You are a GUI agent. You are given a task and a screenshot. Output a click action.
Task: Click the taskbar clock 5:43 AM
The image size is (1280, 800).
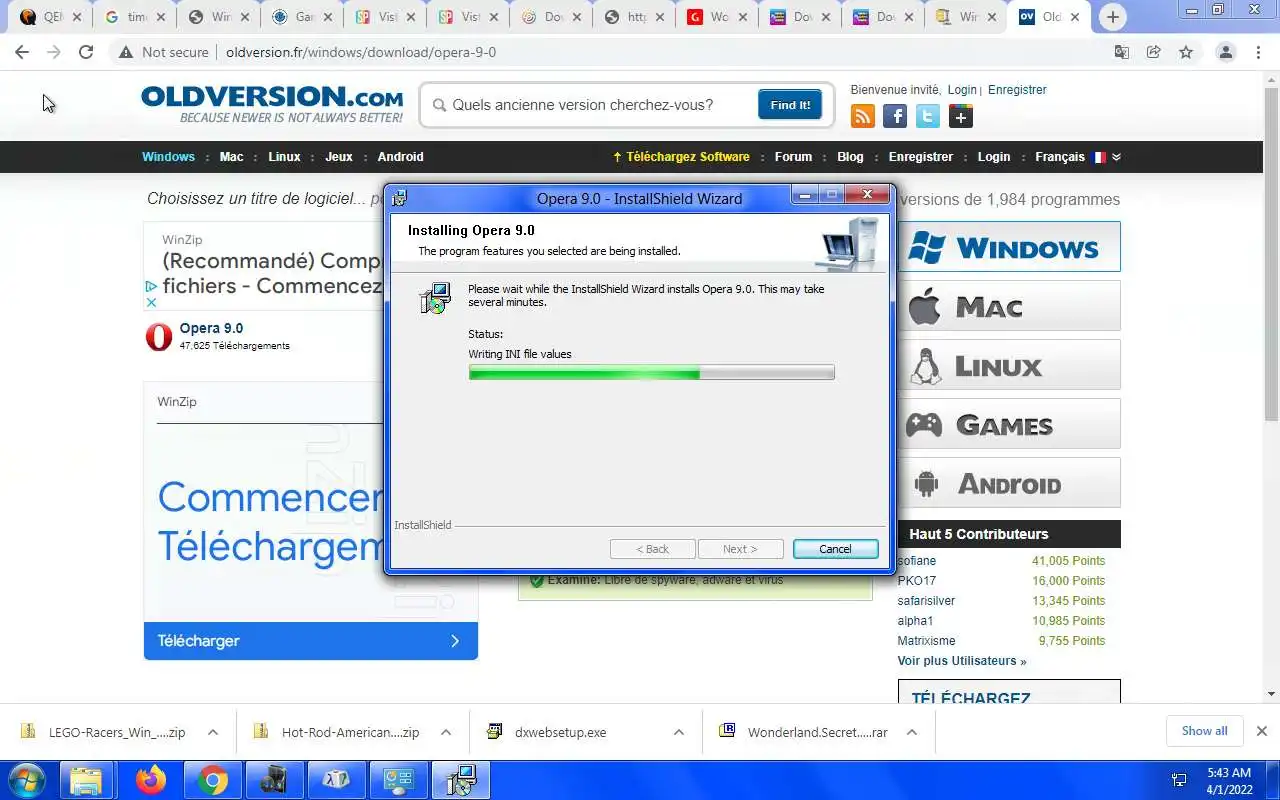[x=1229, y=773]
